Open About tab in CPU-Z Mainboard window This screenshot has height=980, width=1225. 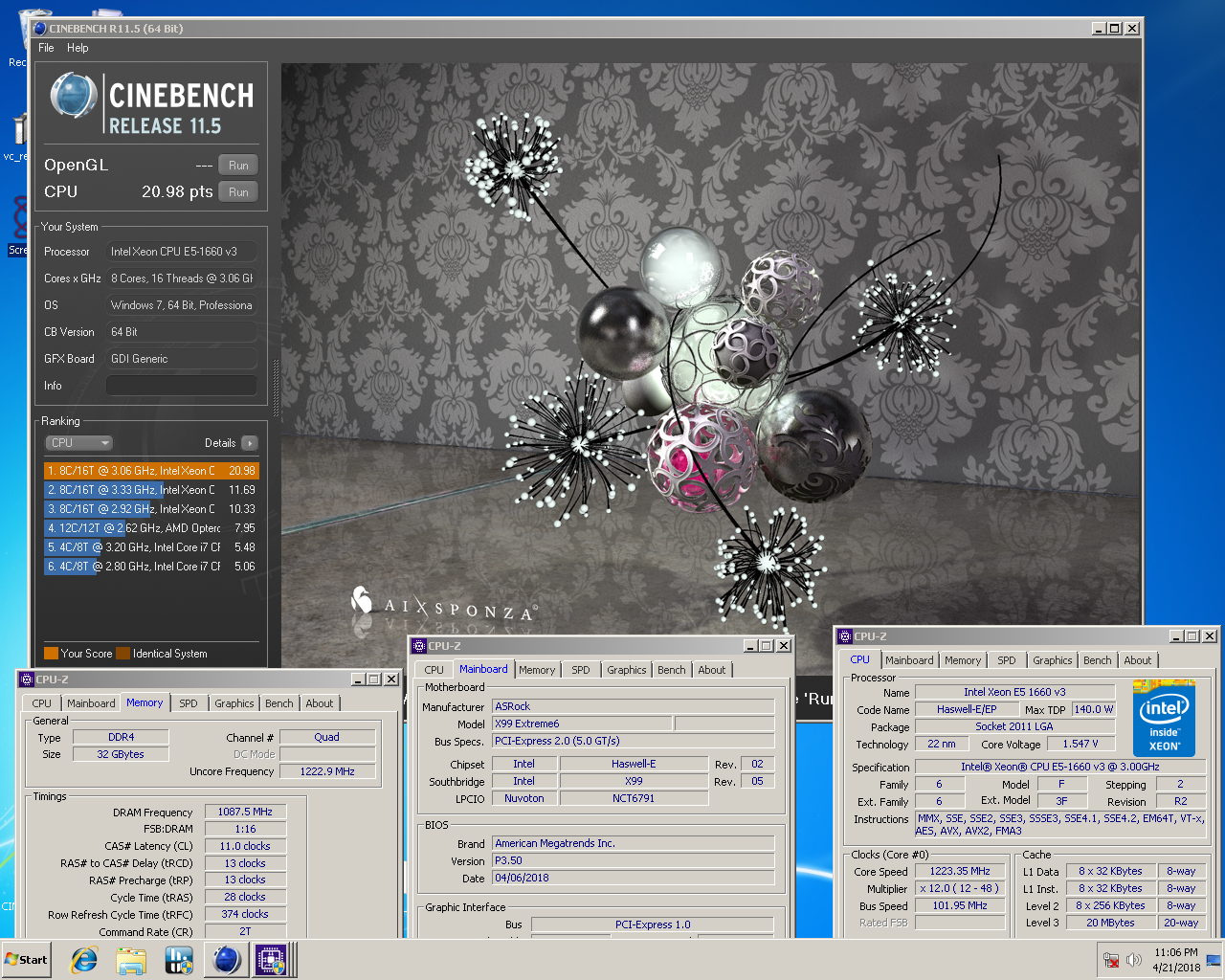(712, 670)
